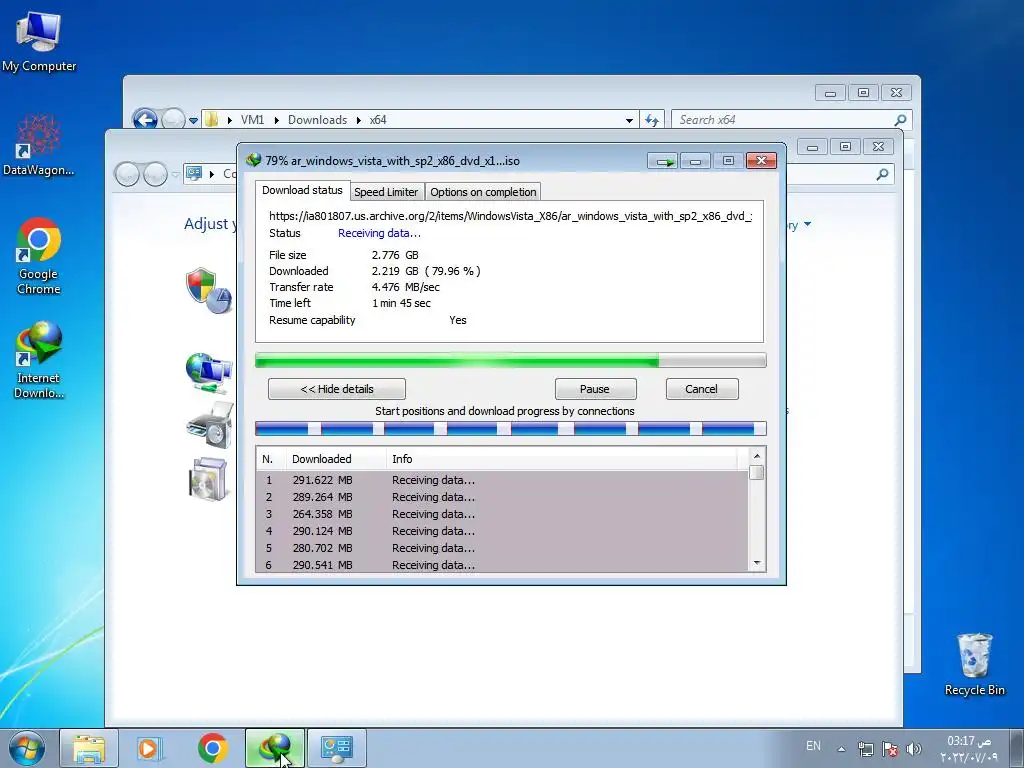Click Show desktop strip at taskbar end

pyautogui.click(x=1016, y=748)
